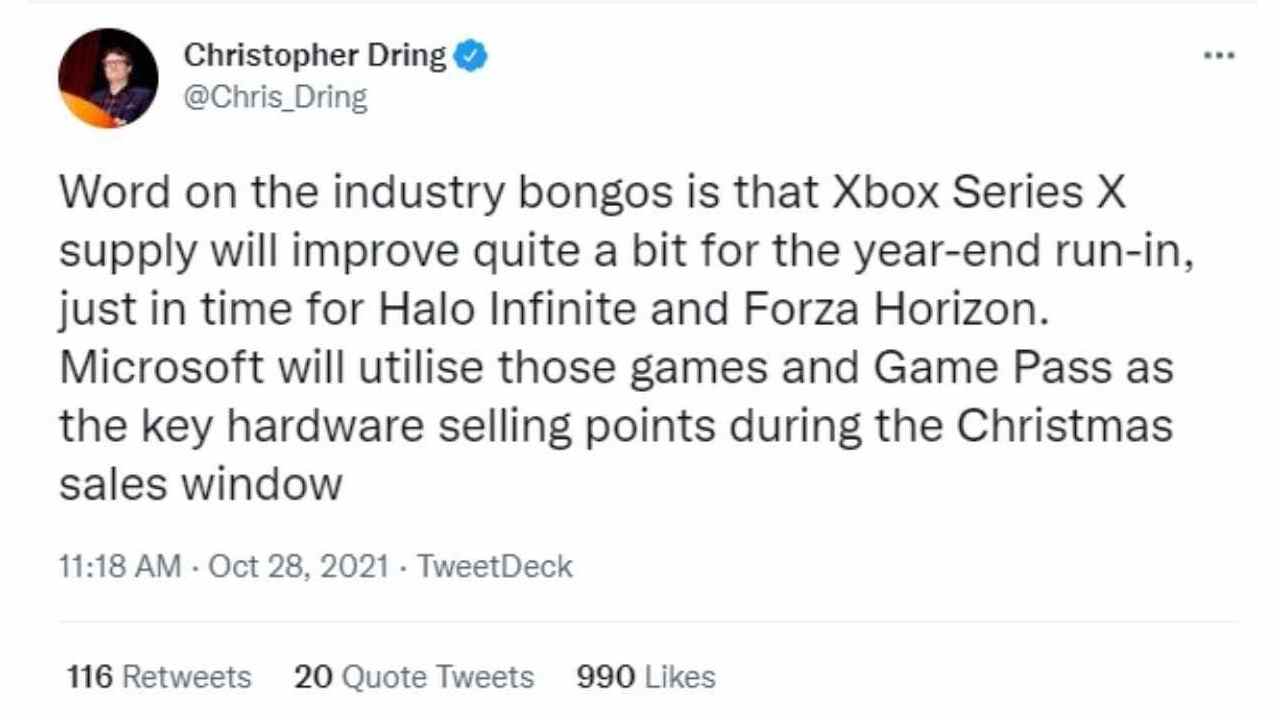Open the @Chris_Dring handle link

tap(275, 98)
